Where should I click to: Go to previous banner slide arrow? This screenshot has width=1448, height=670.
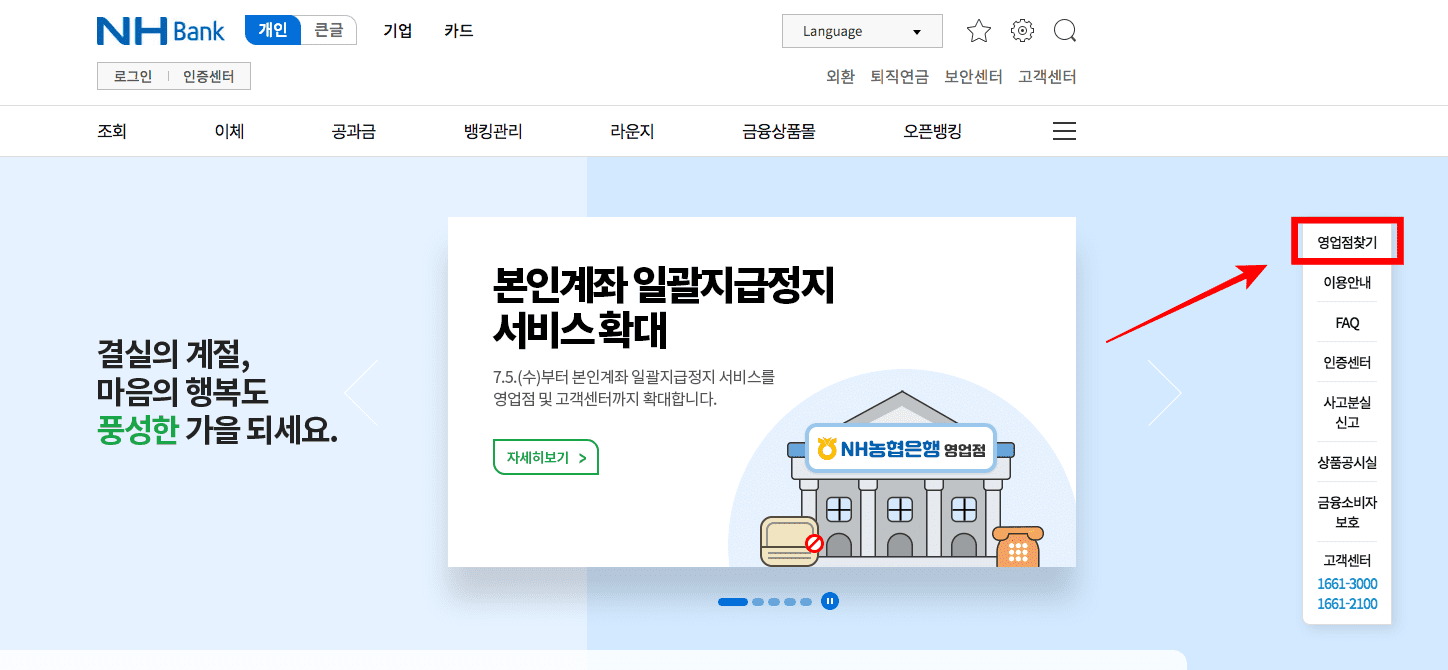361,392
